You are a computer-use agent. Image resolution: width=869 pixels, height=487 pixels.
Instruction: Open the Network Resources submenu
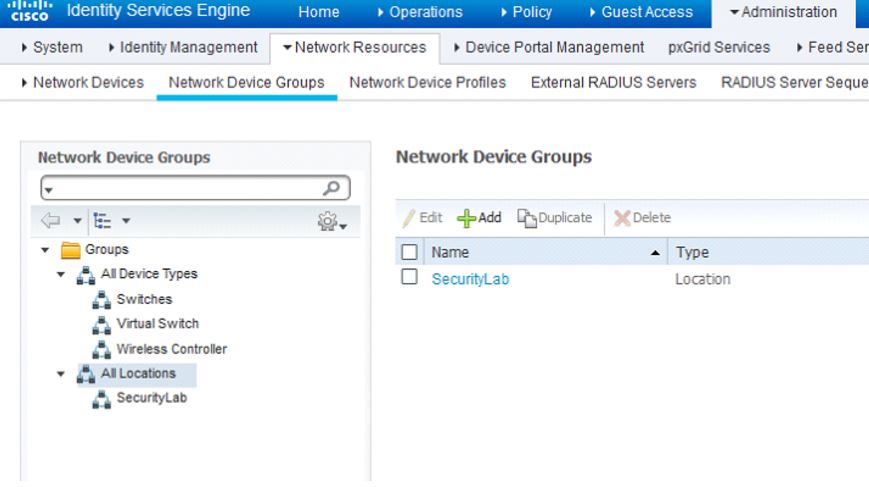(x=355, y=48)
